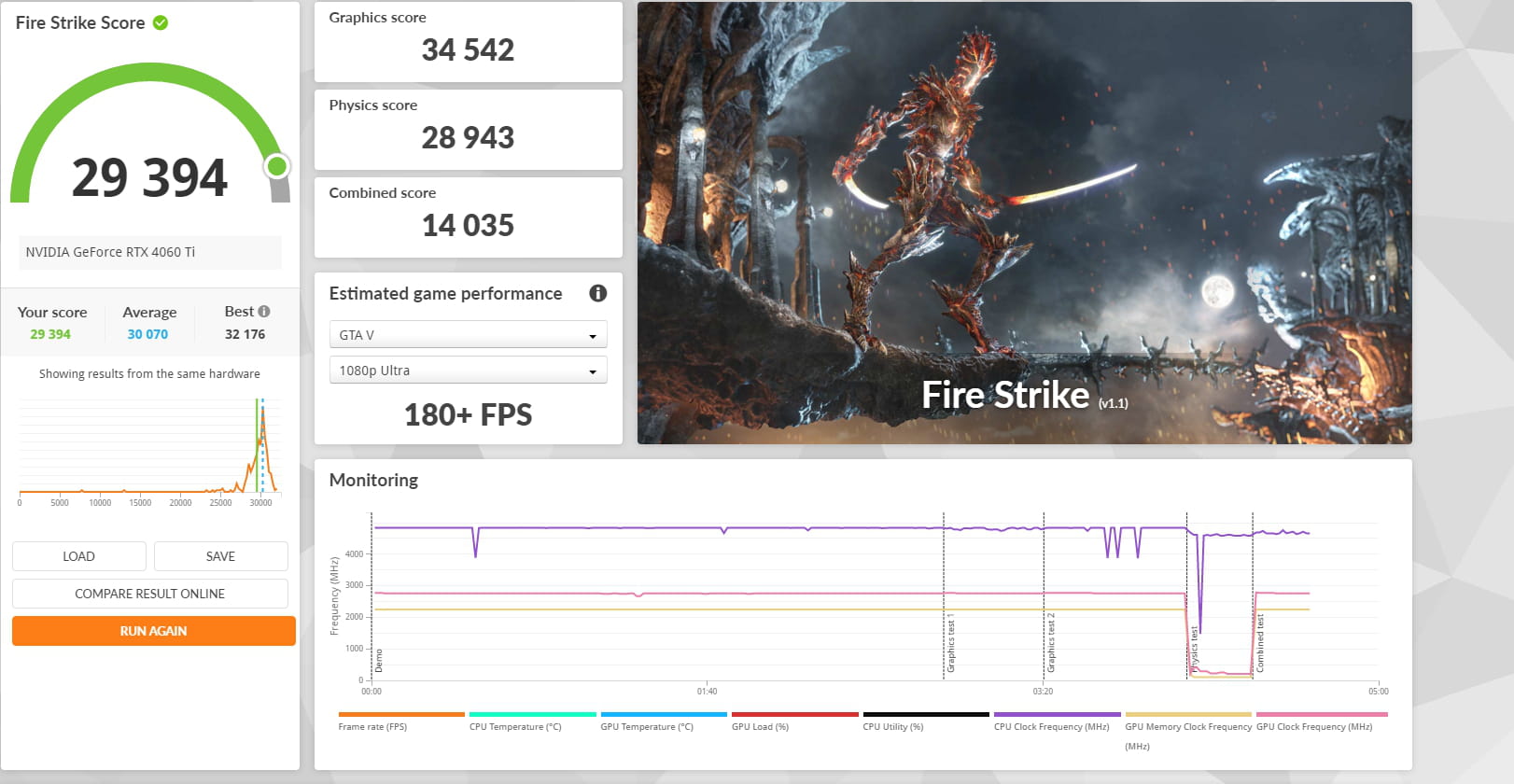Click the Fire Strike preview image
Image resolution: width=1514 pixels, height=784 pixels.
pos(1024,223)
